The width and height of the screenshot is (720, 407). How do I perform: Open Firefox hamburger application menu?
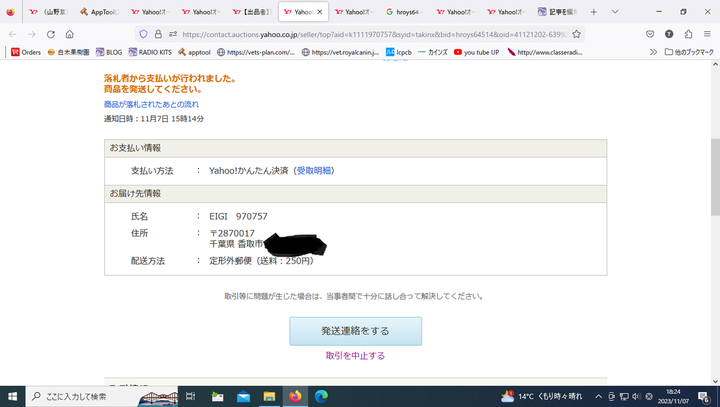707,34
